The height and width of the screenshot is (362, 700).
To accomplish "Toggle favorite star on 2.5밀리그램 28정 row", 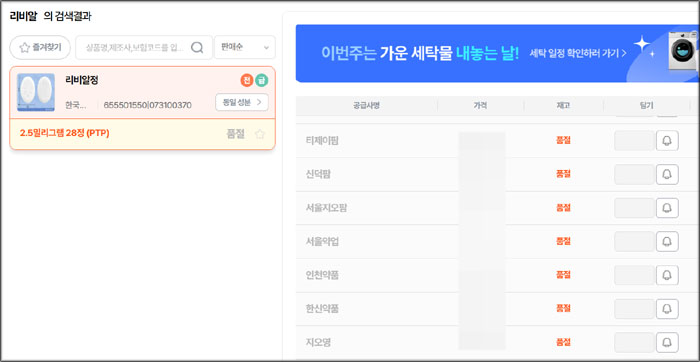I will coord(260,134).
